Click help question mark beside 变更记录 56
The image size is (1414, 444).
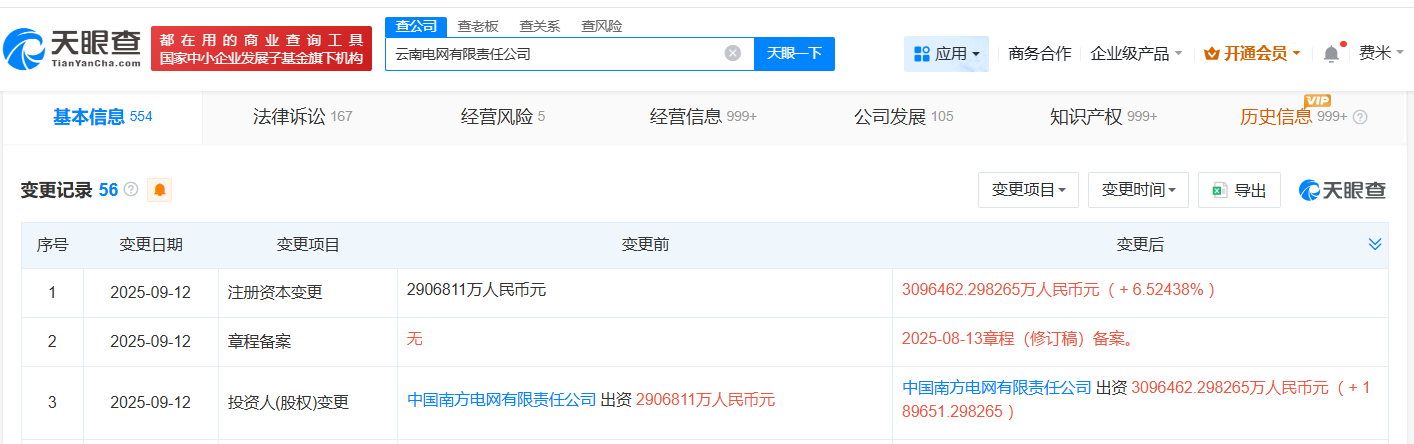click(x=131, y=190)
